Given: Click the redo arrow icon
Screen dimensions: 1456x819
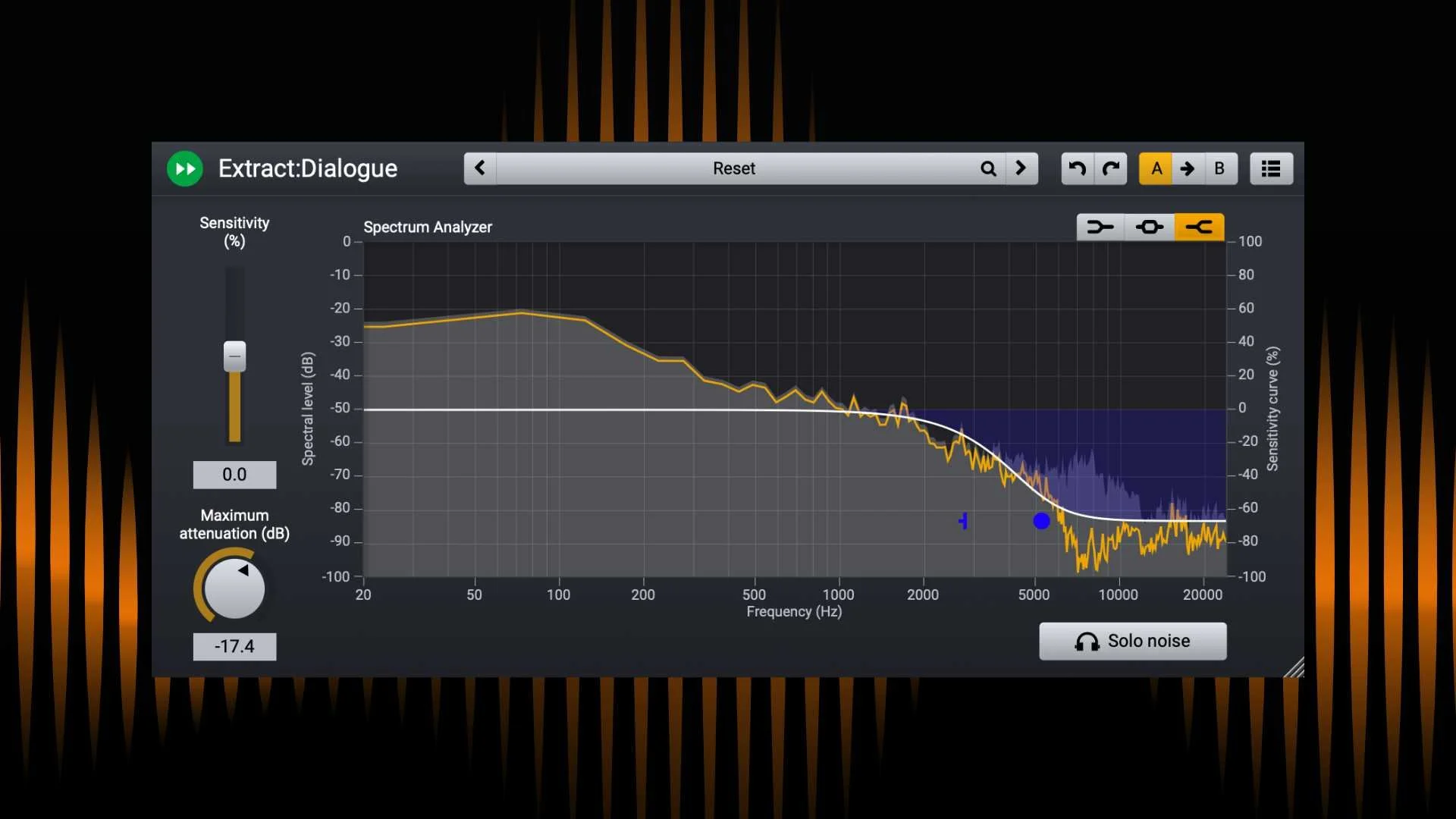Looking at the screenshot, I should [x=1110, y=168].
